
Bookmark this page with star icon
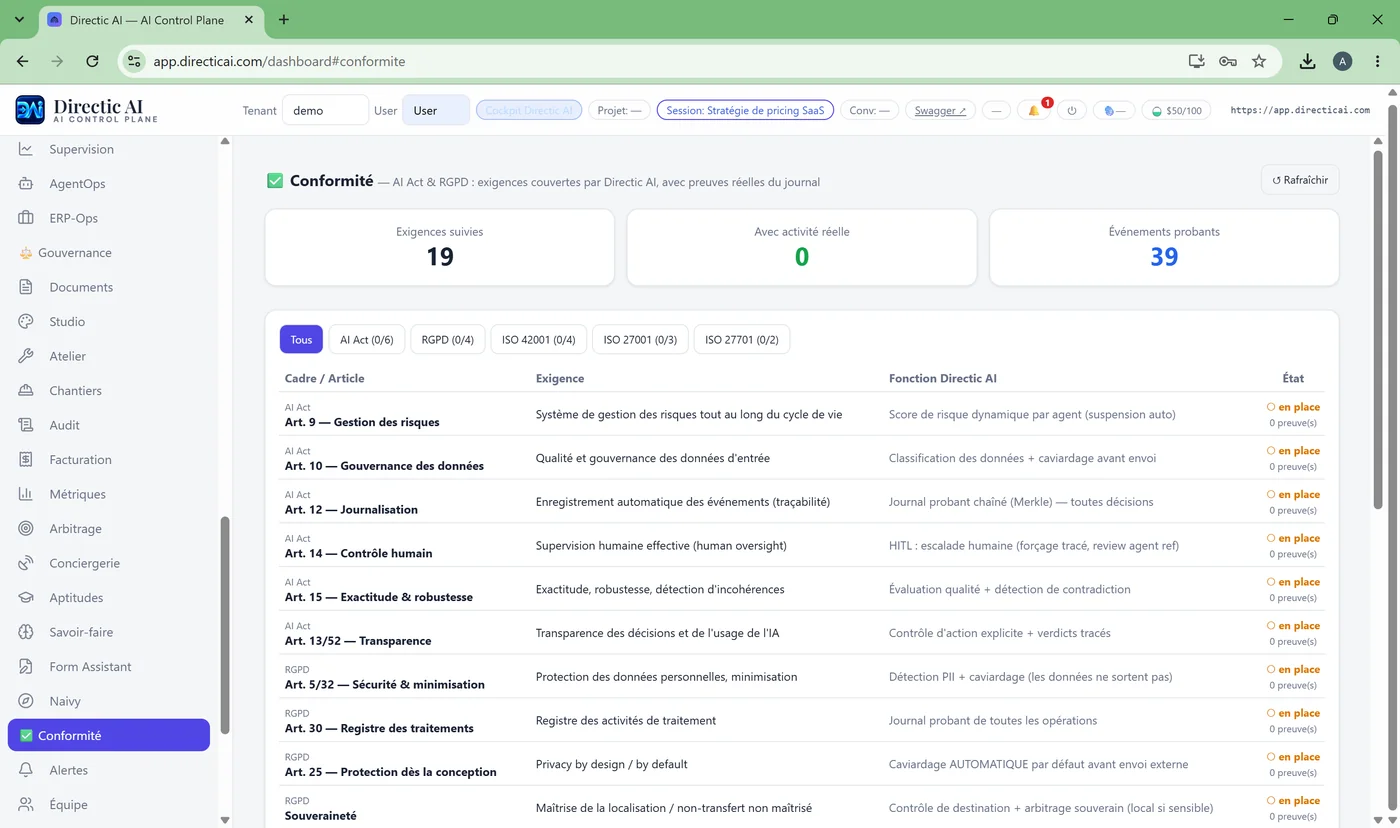[1259, 61]
